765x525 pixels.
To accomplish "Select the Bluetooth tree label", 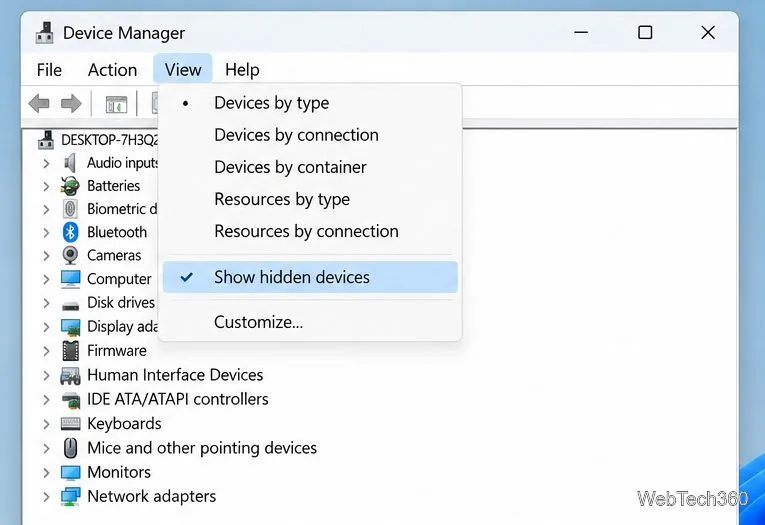I will click(117, 232).
